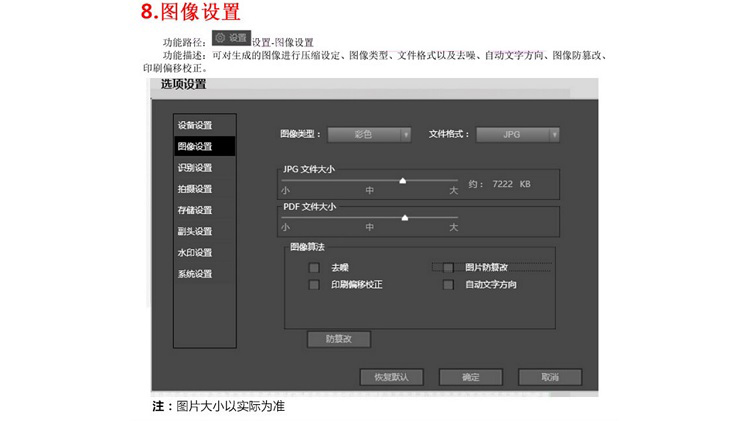Confirm settings with 确定 button
This screenshot has height=421, width=750.
coord(471,377)
